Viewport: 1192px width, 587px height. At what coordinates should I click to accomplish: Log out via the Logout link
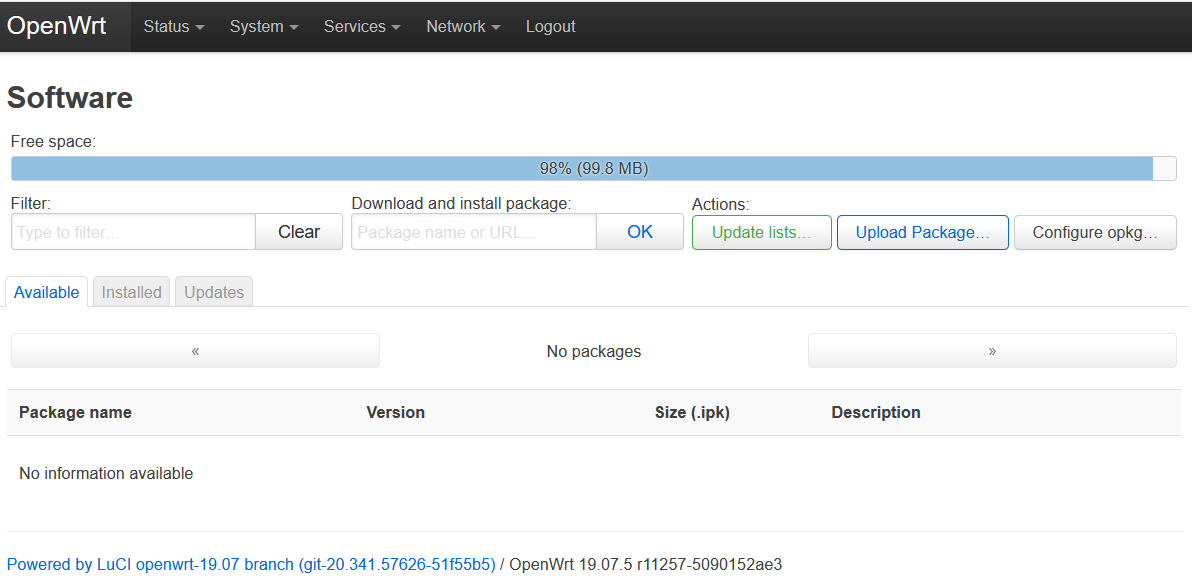550,27
